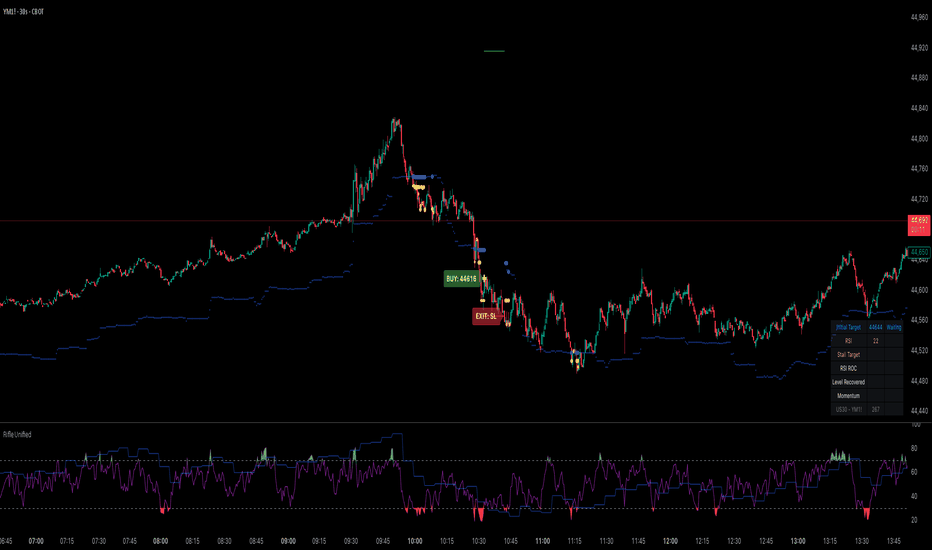Click the 44,760 price axis label
The height and width of the screenshot is (550, 932).
click(919, 169)
